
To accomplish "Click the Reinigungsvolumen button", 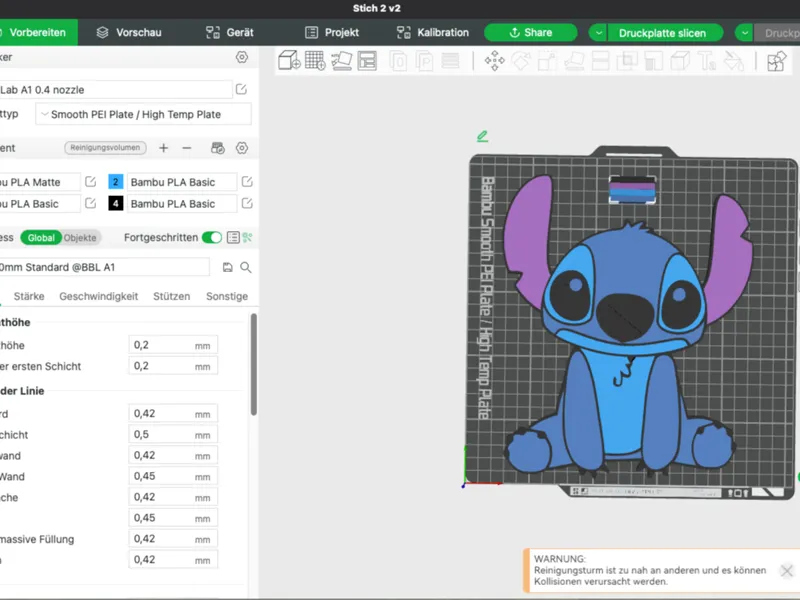I will [105, 147].
